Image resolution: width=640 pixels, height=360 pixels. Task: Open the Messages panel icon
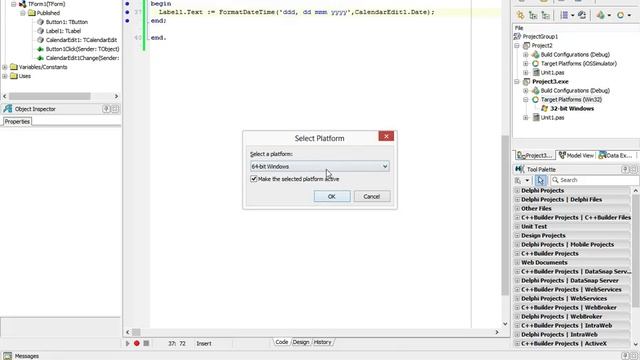coord(7,356)
